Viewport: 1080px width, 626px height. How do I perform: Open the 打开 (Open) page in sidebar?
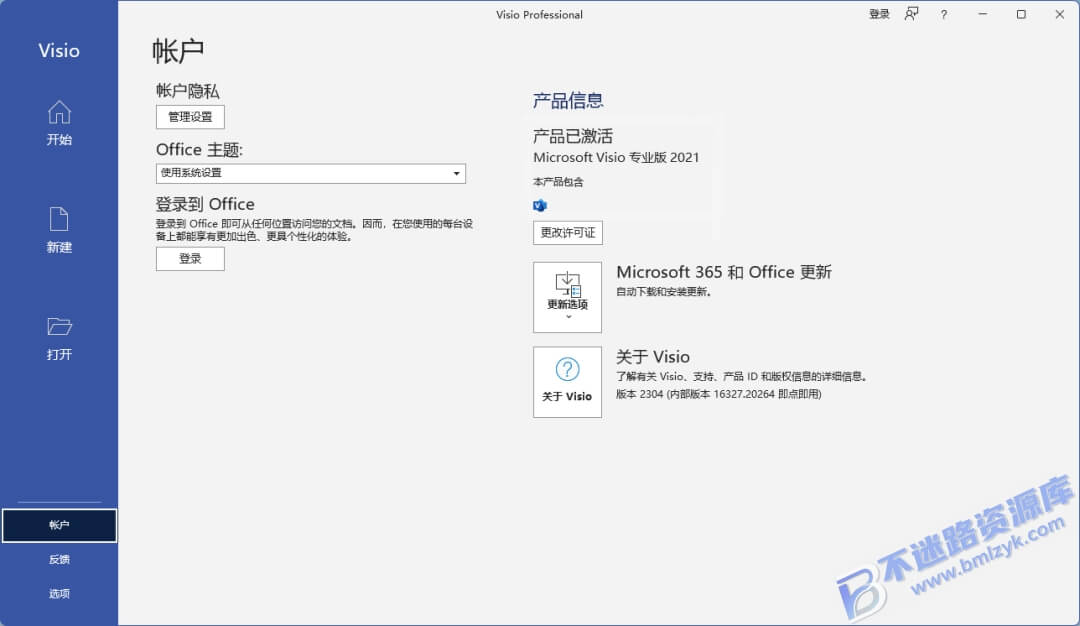(59, 339)
